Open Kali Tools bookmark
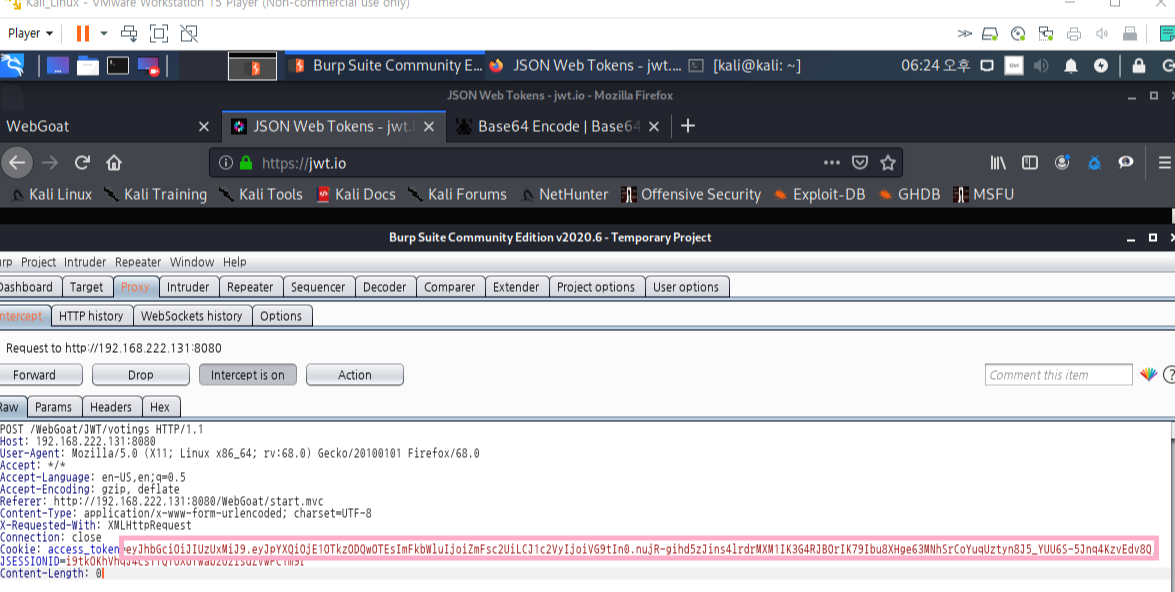1175x592 pixels. pyautogui.click(x=261, y=195)
